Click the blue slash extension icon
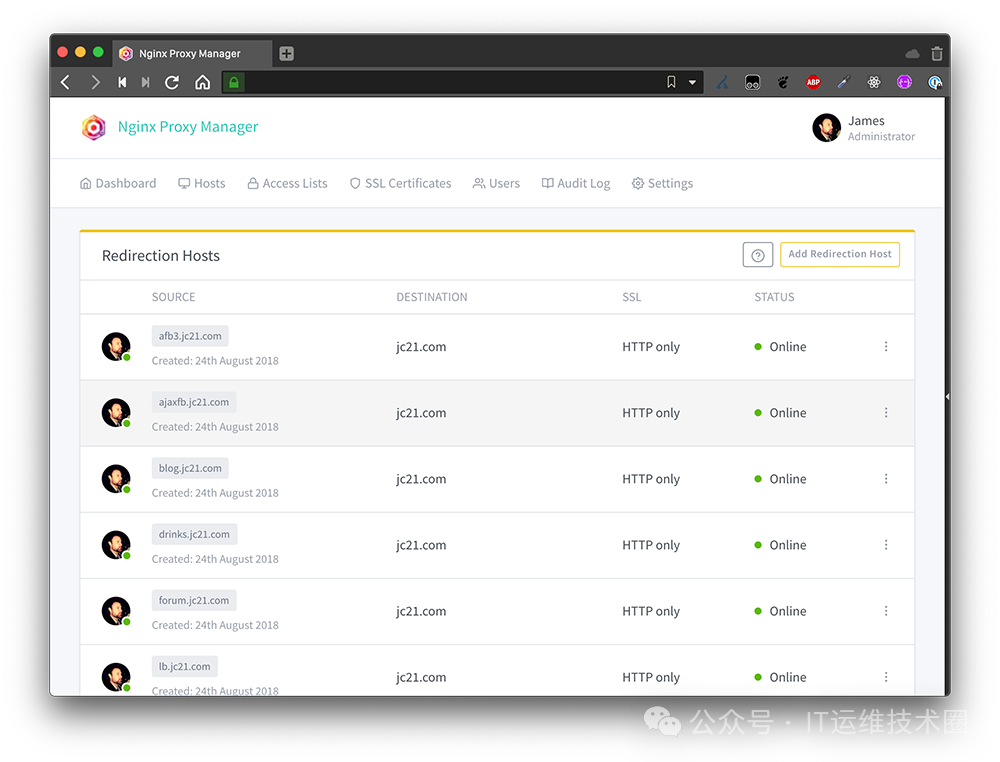Screen dimensions: 1000x762 722,82
